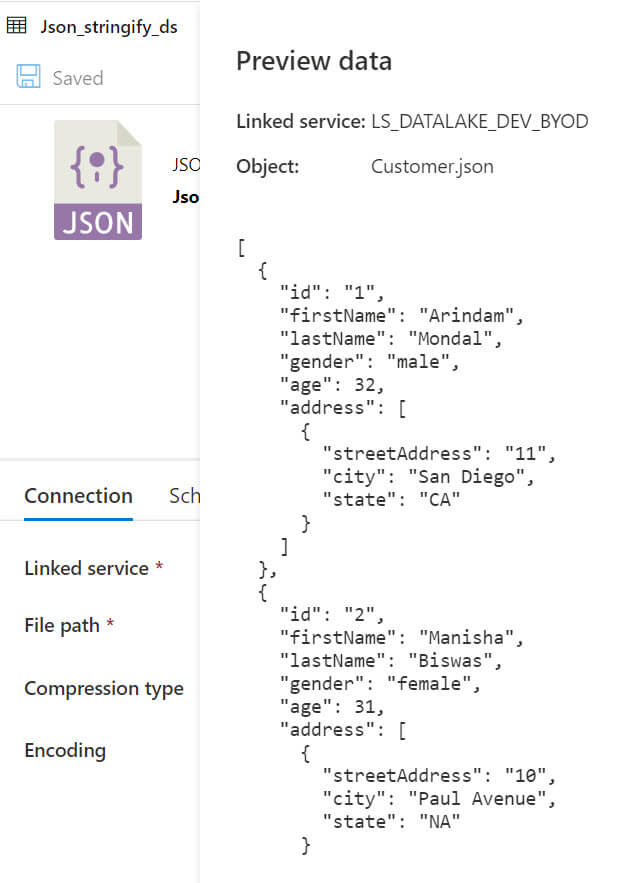This screenshot has width=625, height=883.
Task: Click the table icon beside Json_stringify_ds
Action: coord(17,27)
